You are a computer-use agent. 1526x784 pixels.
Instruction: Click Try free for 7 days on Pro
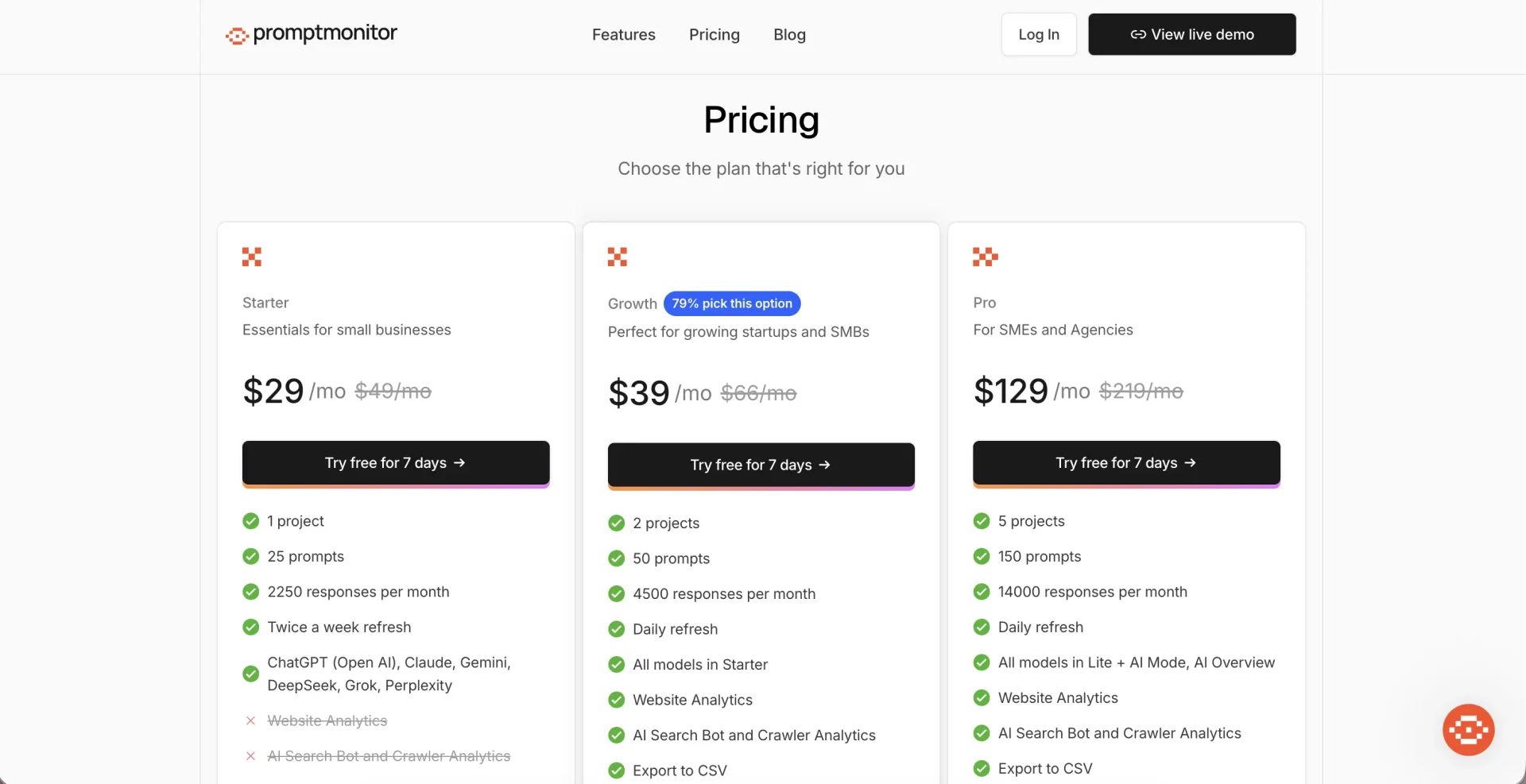pos(1125,463)
